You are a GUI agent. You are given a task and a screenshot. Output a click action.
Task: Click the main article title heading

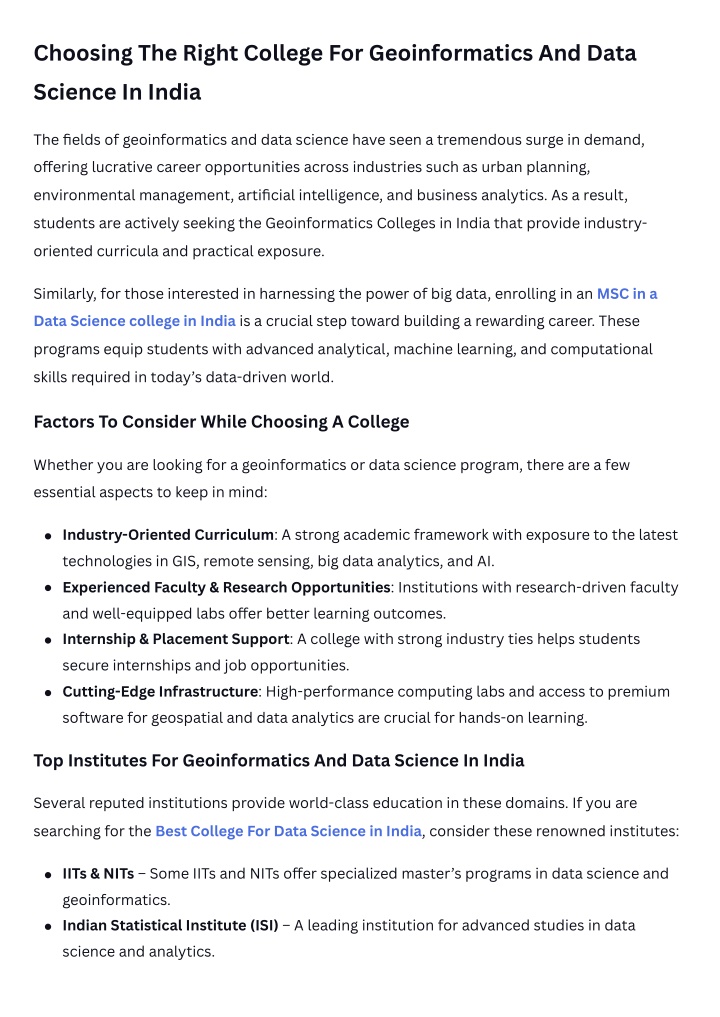335,72
